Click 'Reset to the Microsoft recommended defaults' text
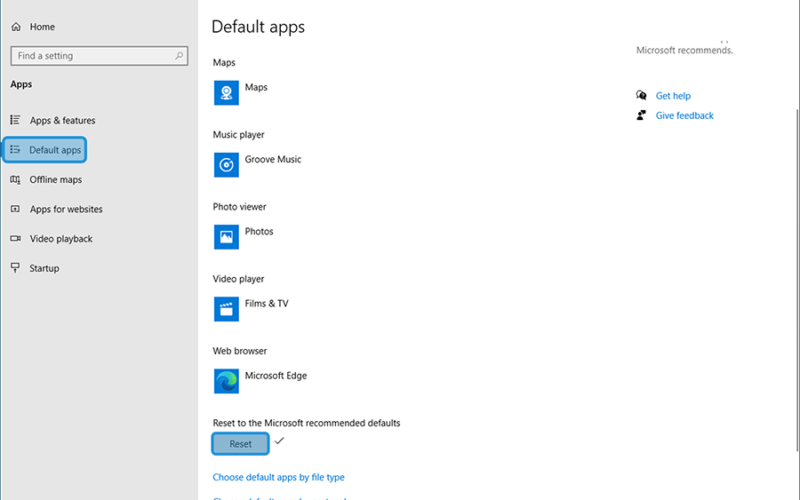The image size is (800, 500). [x=306, y=423]
